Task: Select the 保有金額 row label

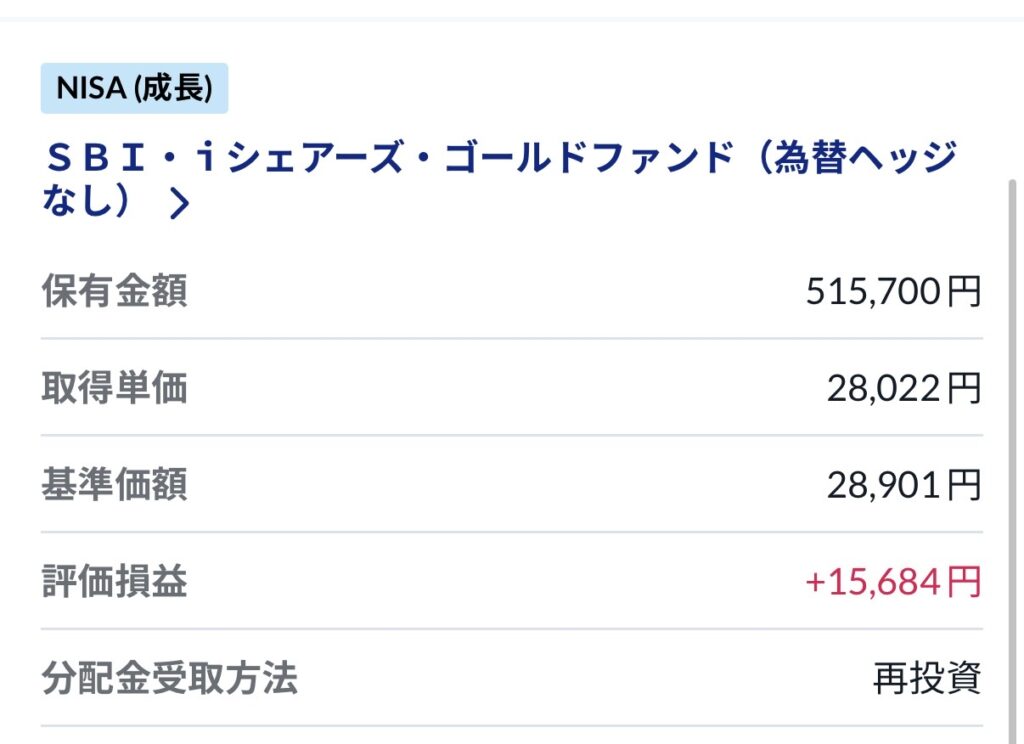Action: [114, 291]
